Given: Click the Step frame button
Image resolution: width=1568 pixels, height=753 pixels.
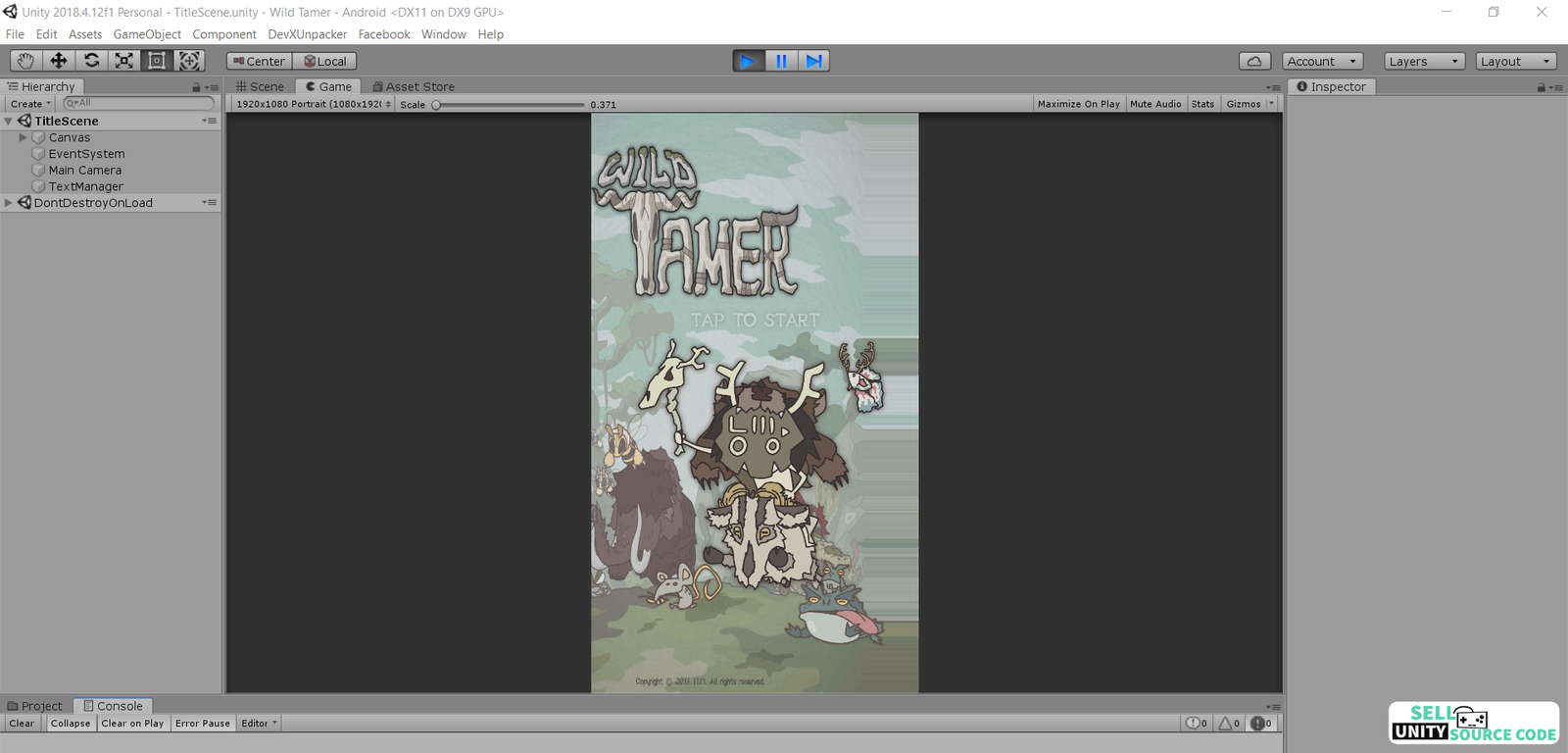Looking at the screenshot, I should click(x=813, y=61).
